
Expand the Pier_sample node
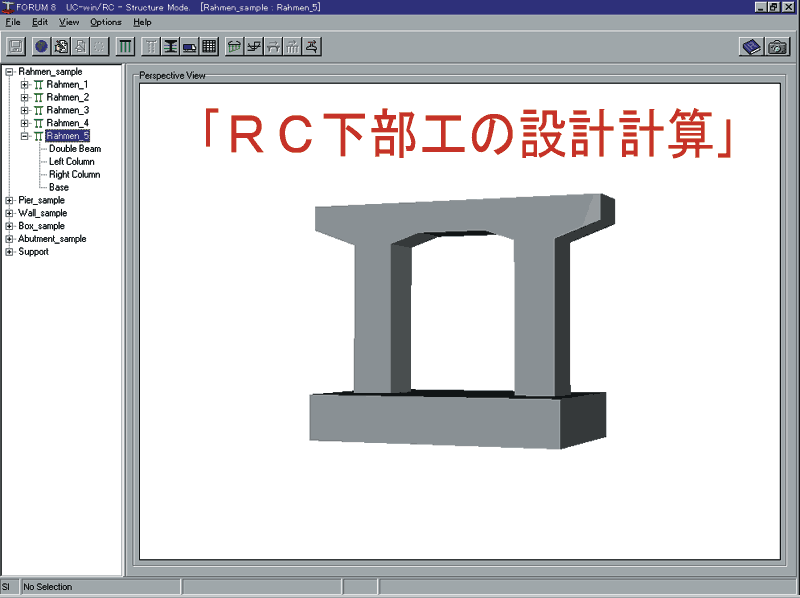[9, 201]
